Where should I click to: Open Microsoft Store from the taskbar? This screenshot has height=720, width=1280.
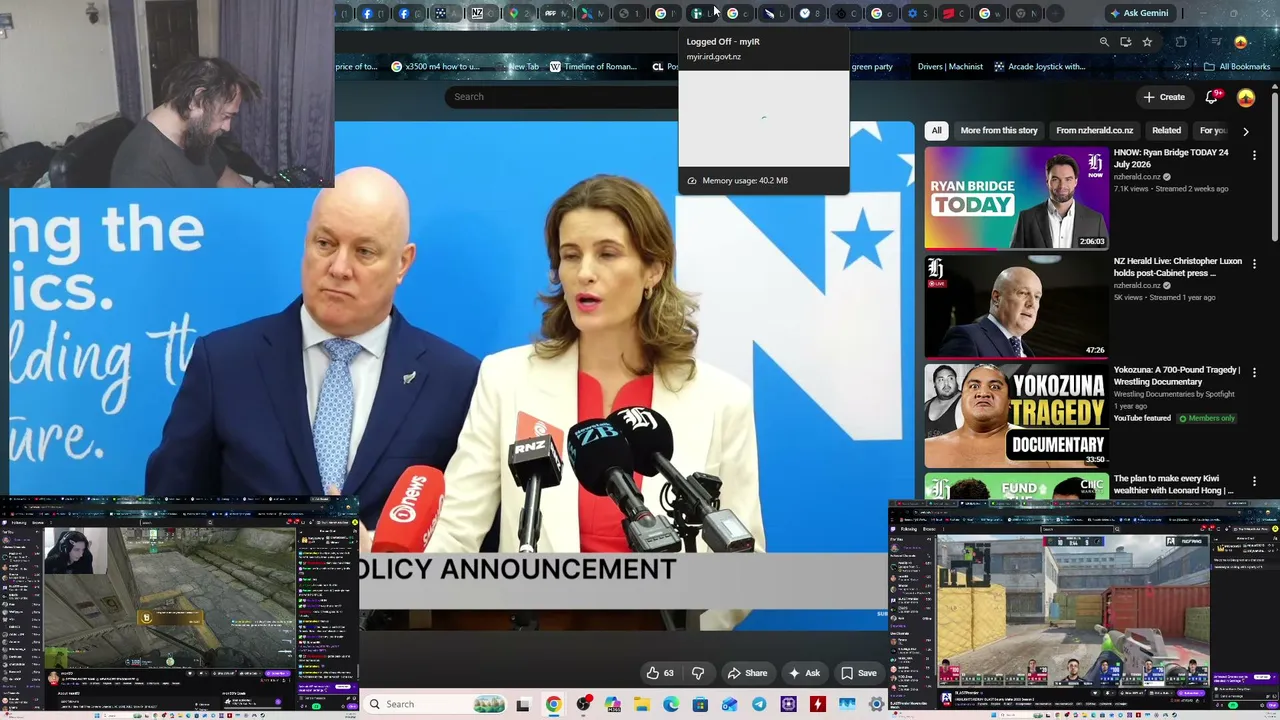(x=700, y=705)
